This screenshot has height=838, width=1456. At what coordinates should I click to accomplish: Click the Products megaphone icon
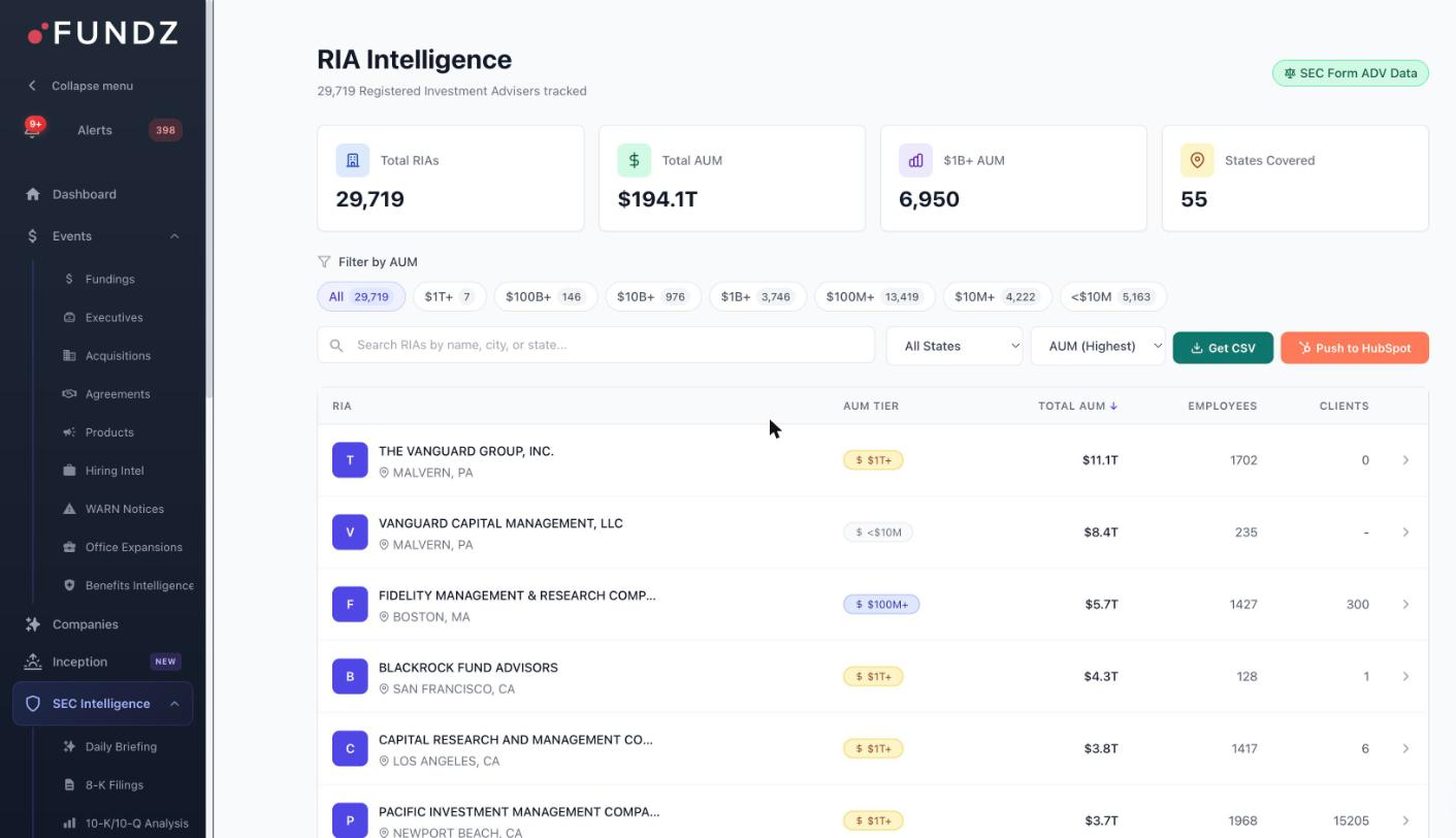point(69,432)
